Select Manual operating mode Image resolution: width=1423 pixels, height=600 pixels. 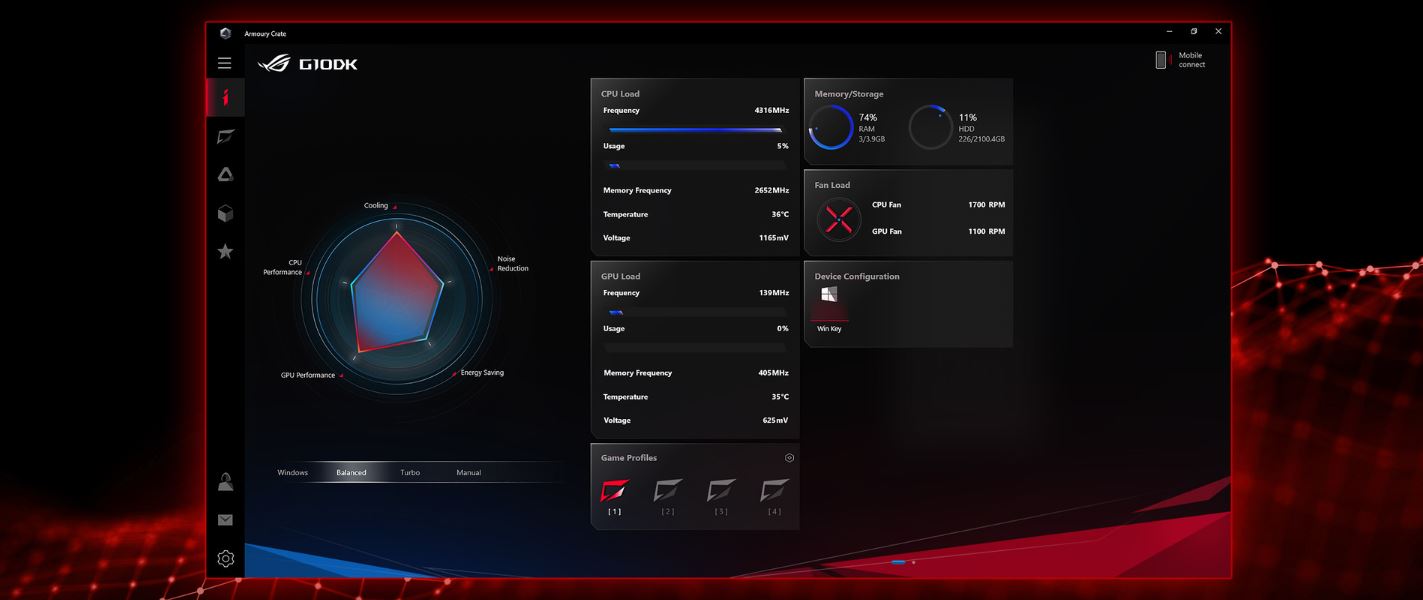coord(468,472)
